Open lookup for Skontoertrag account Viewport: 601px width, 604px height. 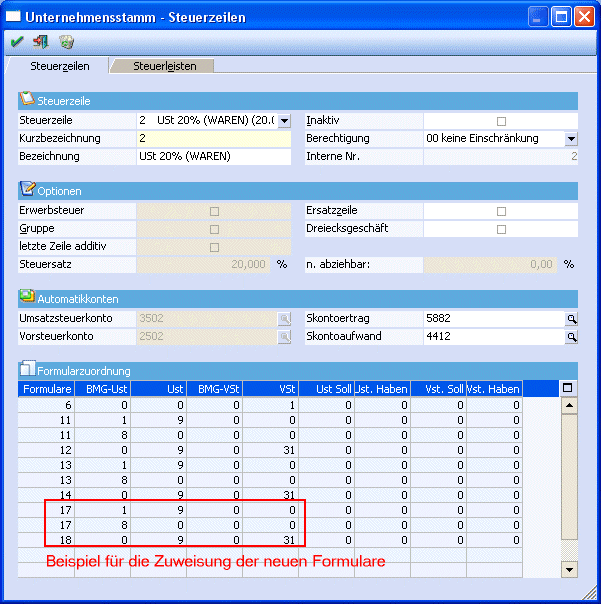click(572, 318)
